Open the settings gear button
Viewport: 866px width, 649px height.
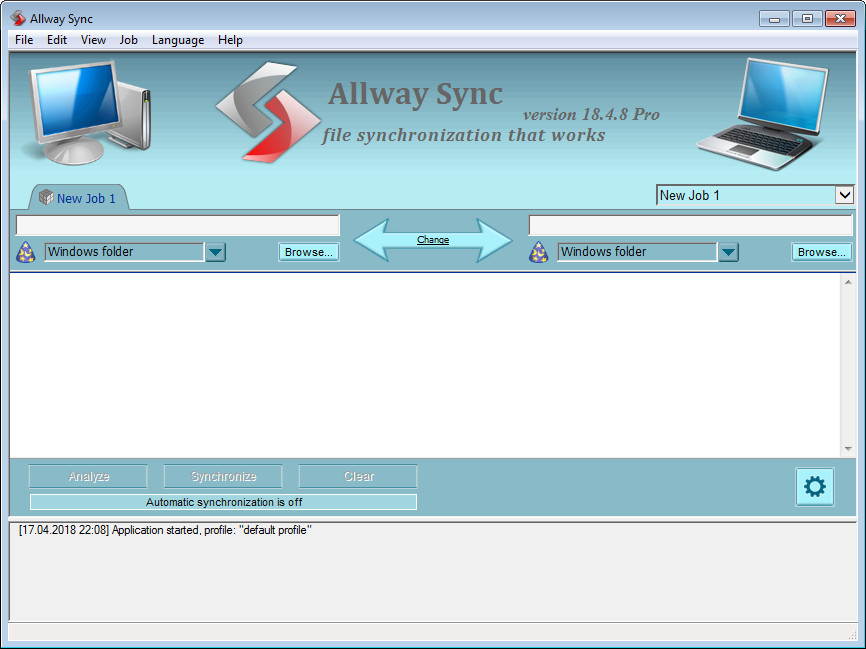[815, 487]
